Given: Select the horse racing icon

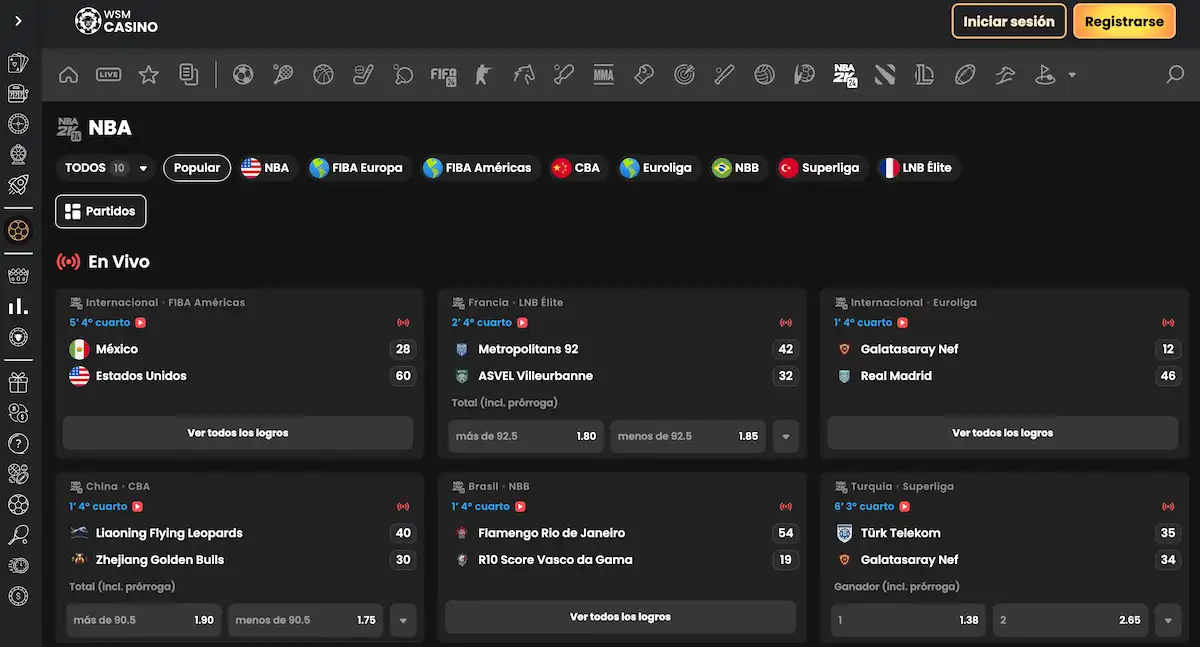Looking at the screenshot, I should [x=524, y=74].
